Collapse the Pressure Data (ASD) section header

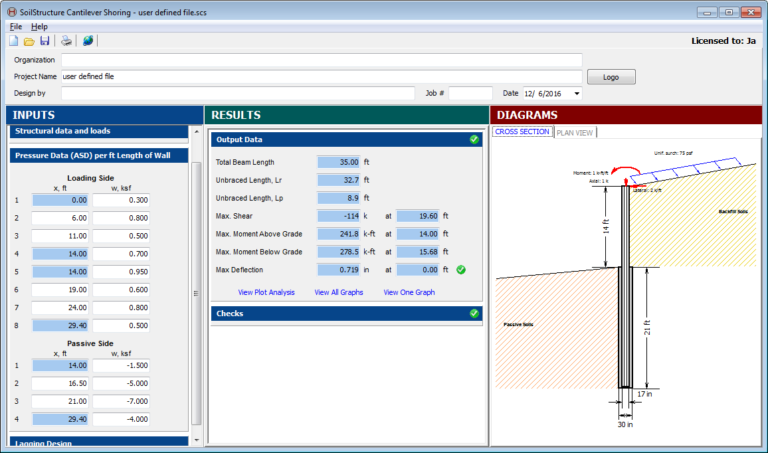tap(99, 156)
